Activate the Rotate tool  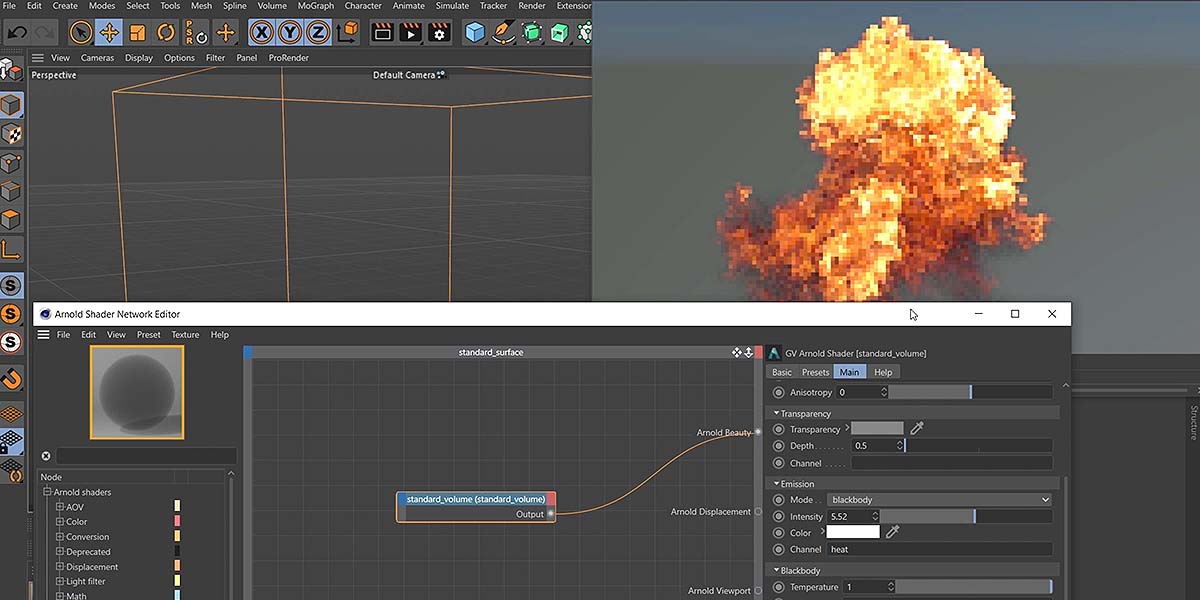166,33
